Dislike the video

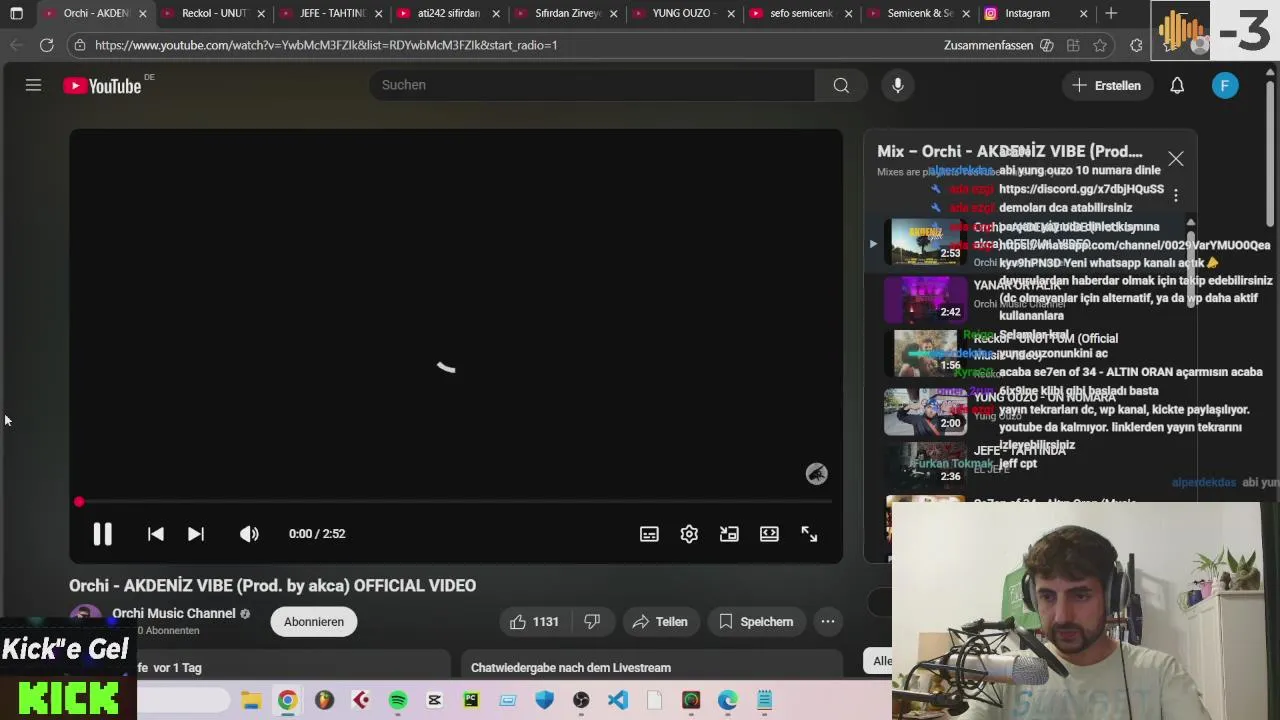[x=592, y=622]
